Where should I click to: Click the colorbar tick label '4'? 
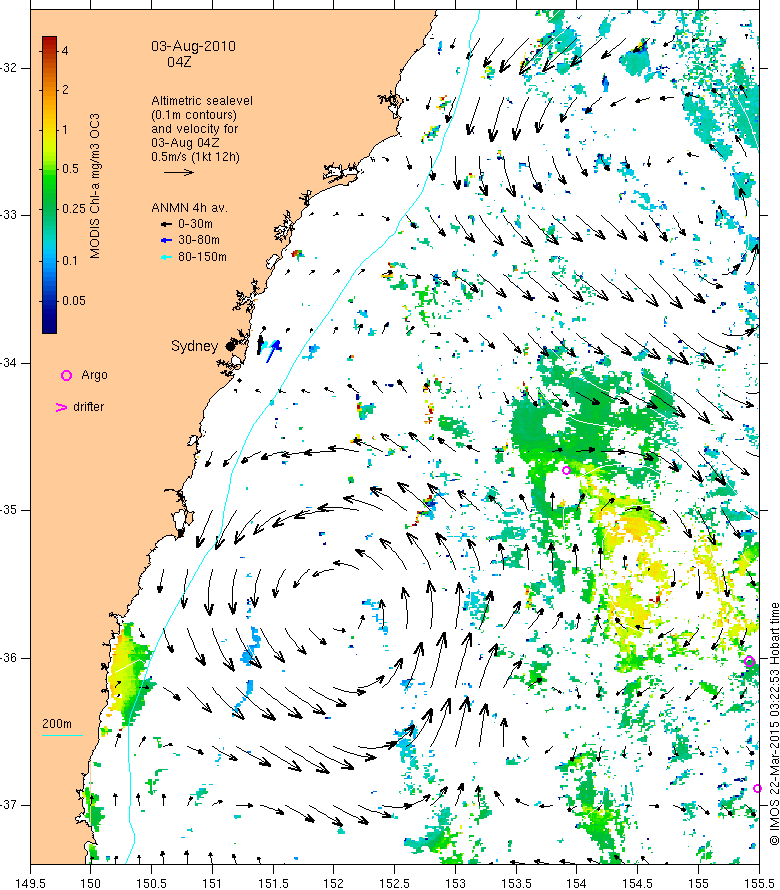(x=65, y=51)
